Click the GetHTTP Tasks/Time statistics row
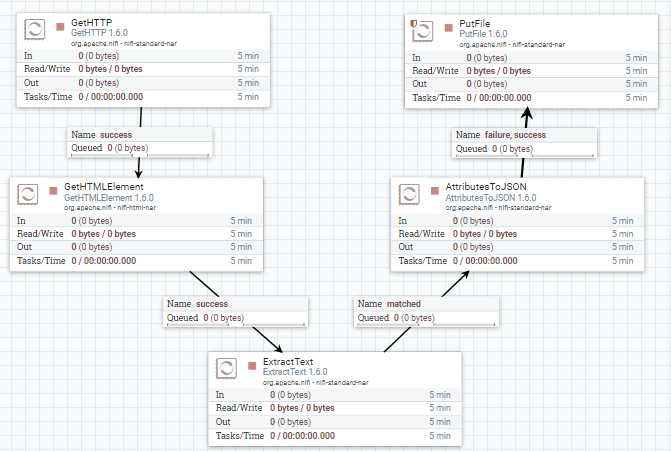This screenshot has height=452, width=671. click(140, 97)
